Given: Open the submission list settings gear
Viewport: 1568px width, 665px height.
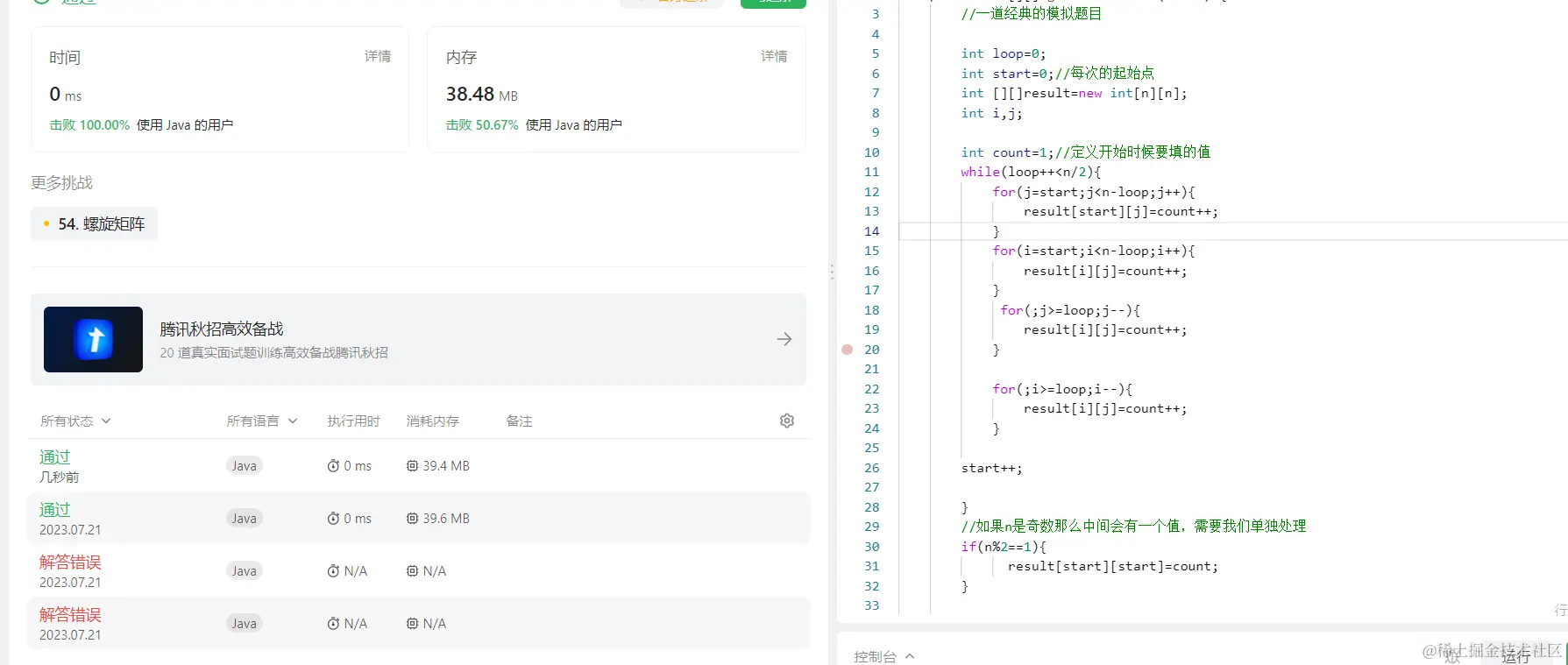Looking at the screenshot, I should click(x=787, y=421).
